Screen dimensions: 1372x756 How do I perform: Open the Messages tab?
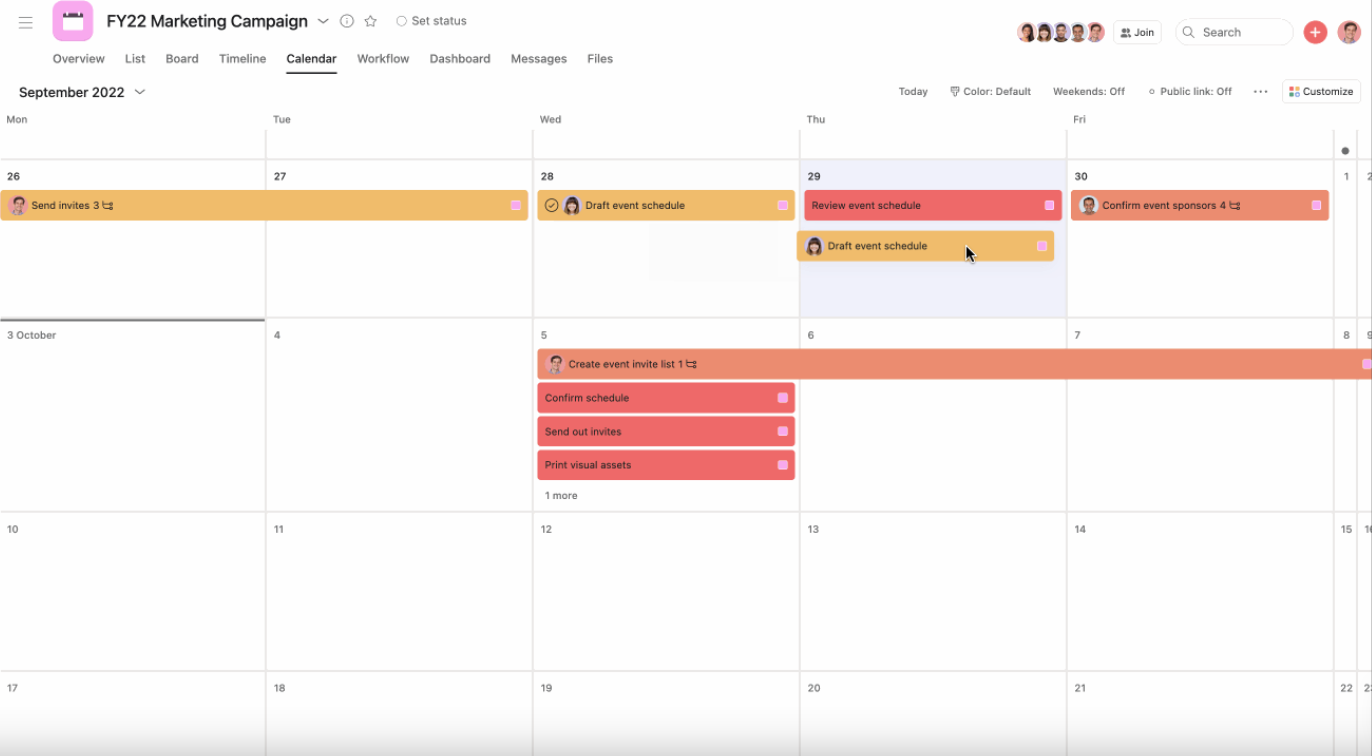538,59
